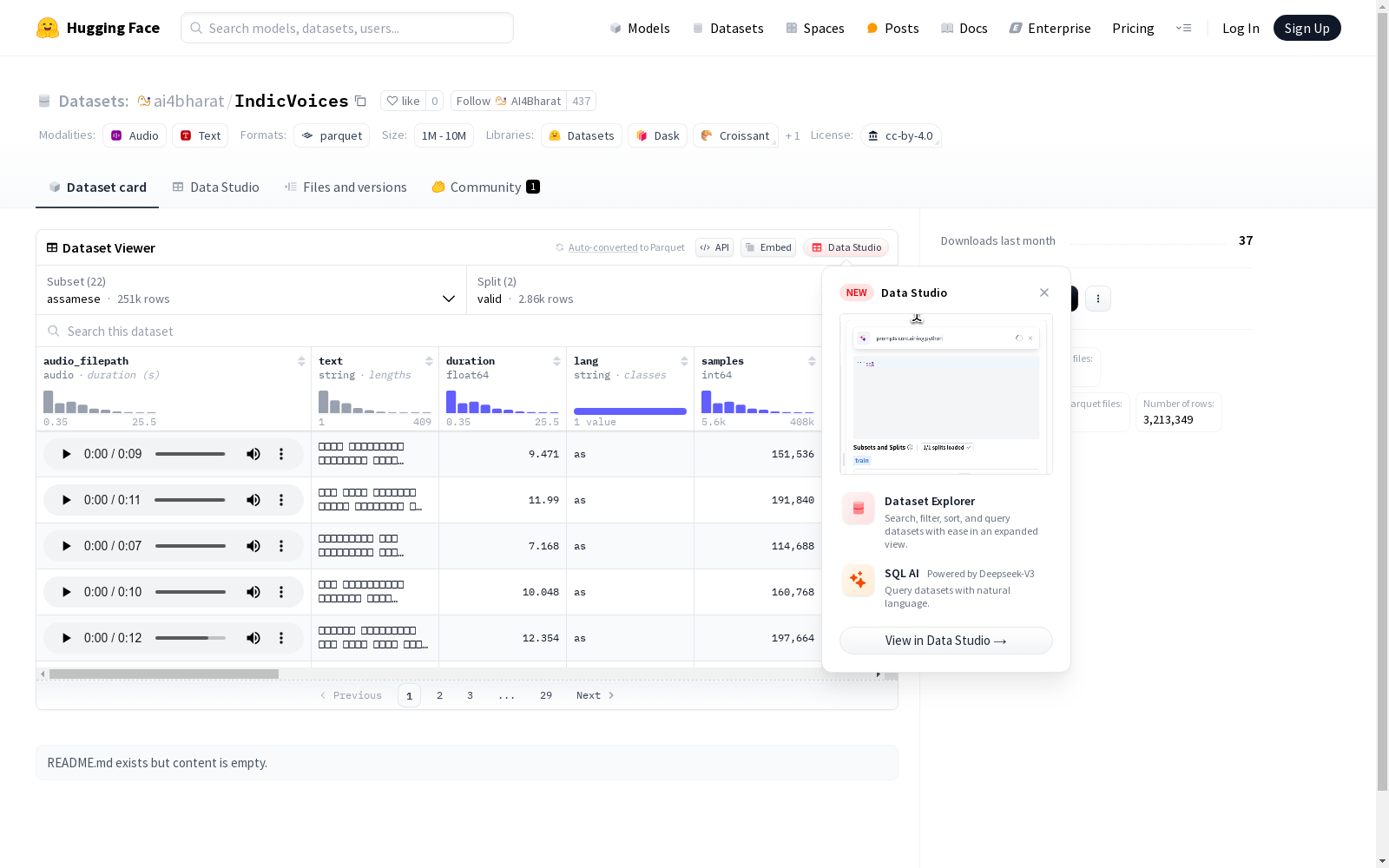Open more options for the 0:12 clip
This screenshot has width=1389, height=868.
click(x=281, y=638)
